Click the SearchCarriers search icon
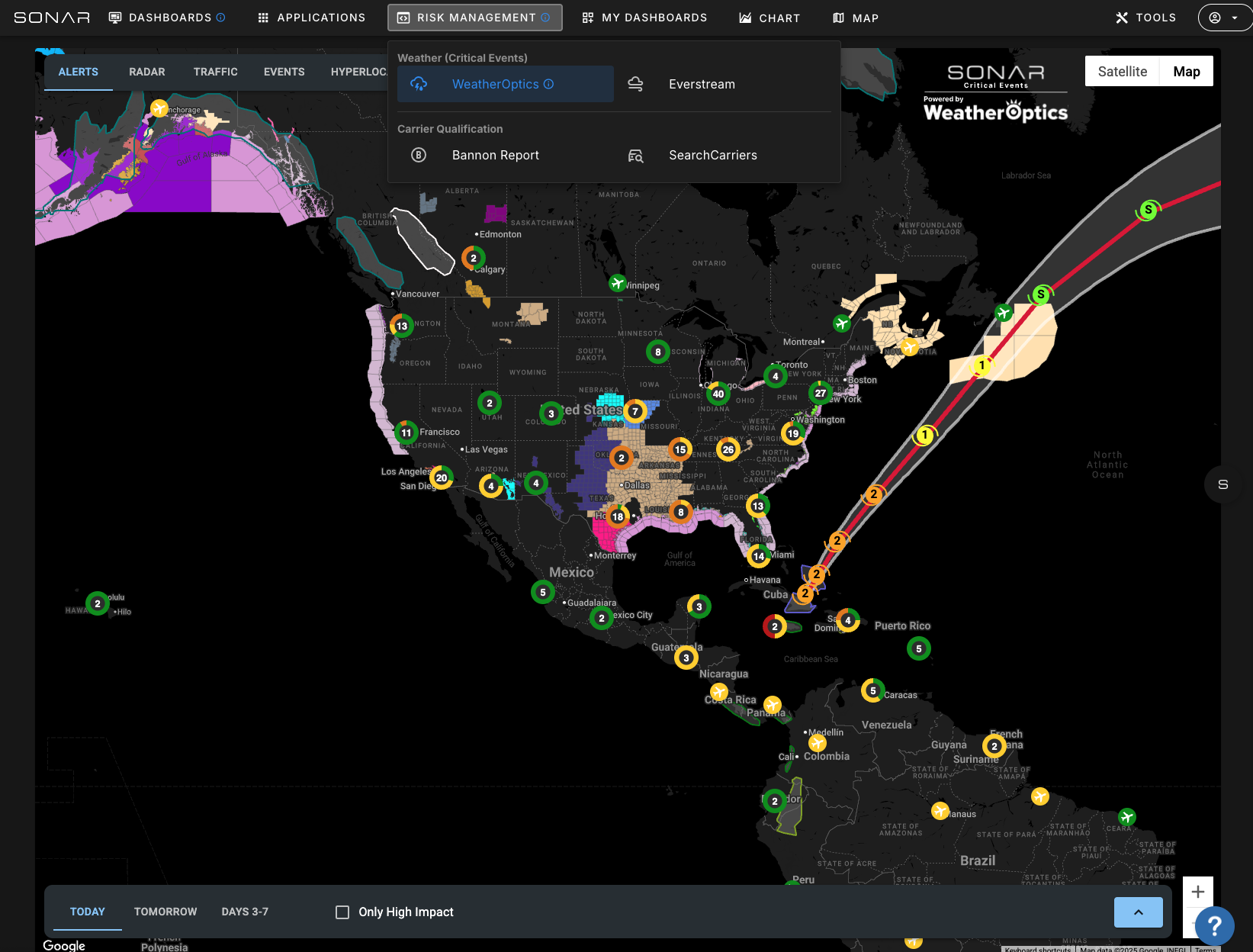The width and height of the screenshot is (1253, 952). click(x=635, y=156)
